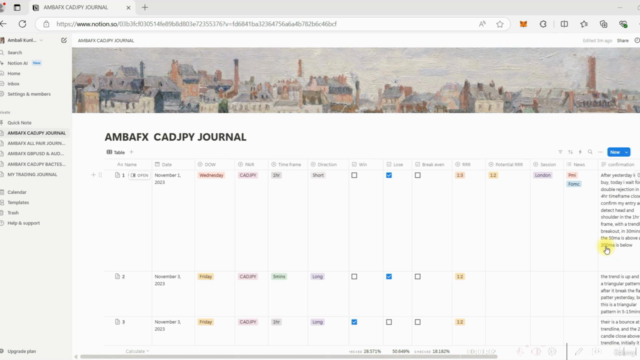Open the Direction column header menu

(x=328, y=164)
